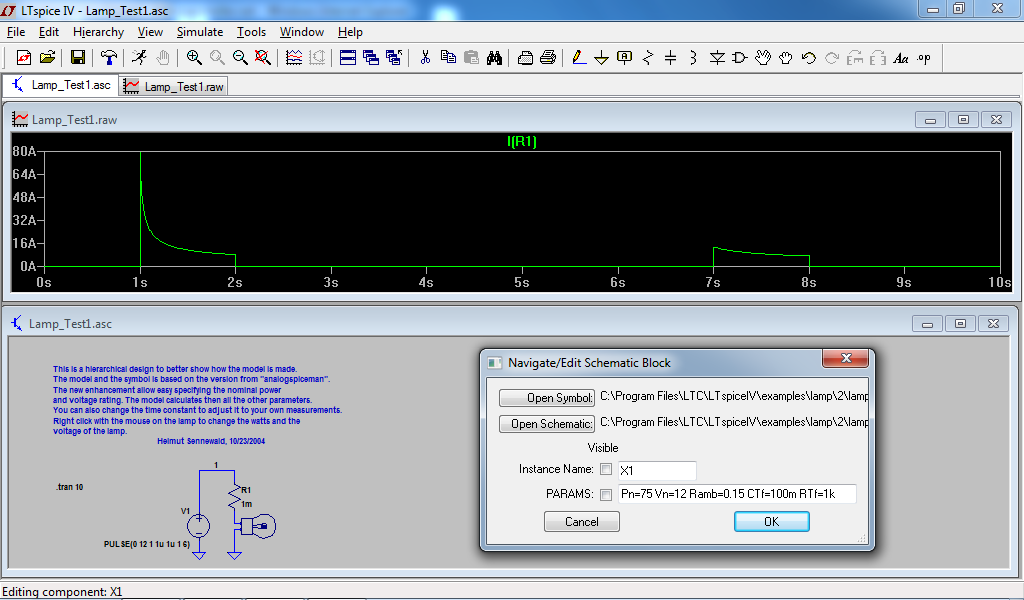
Task: Select the Text Aa tool
Action: pos(901,58)
